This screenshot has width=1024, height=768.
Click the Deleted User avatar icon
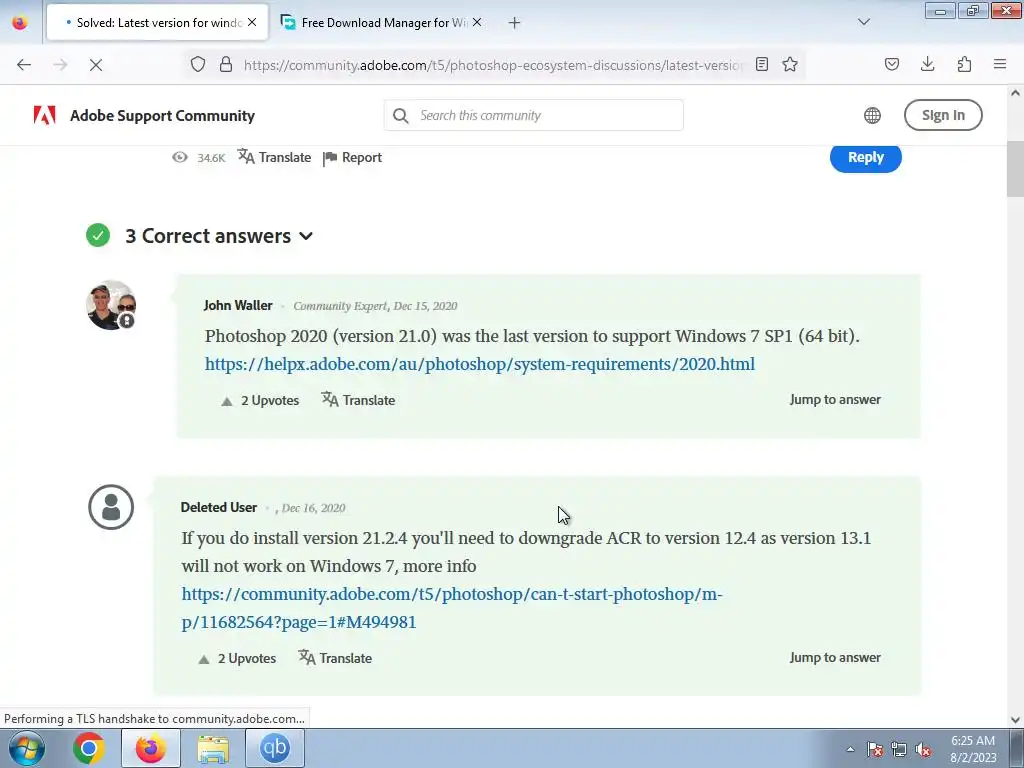(x=111, y=507)
